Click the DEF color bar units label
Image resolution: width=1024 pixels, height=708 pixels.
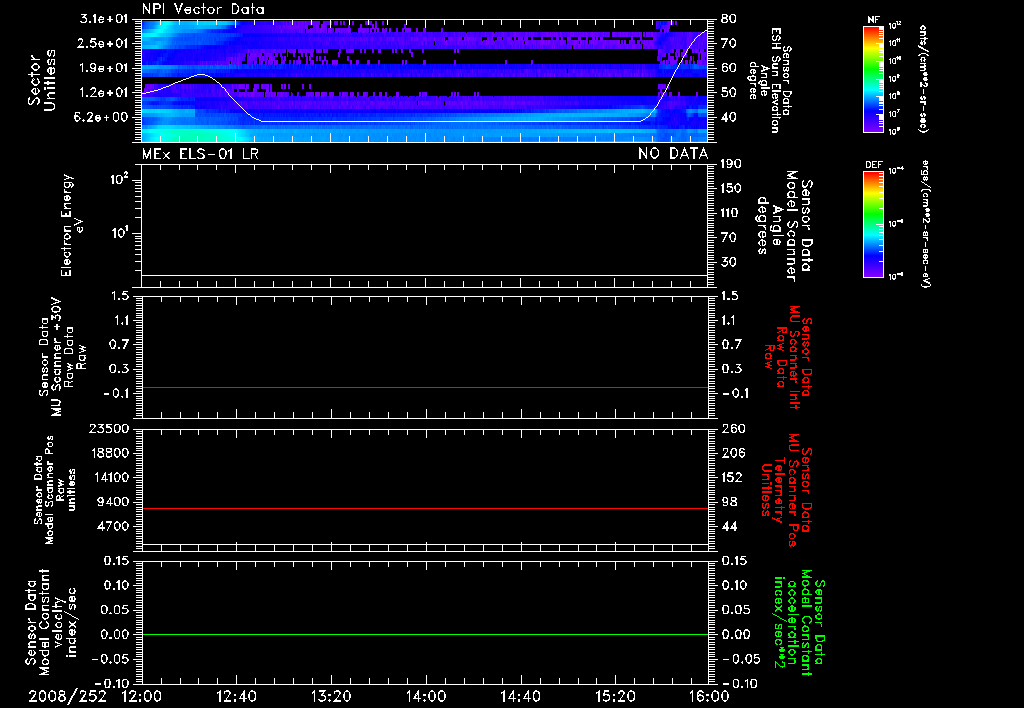pyautogui.click(x=926, y=224)
